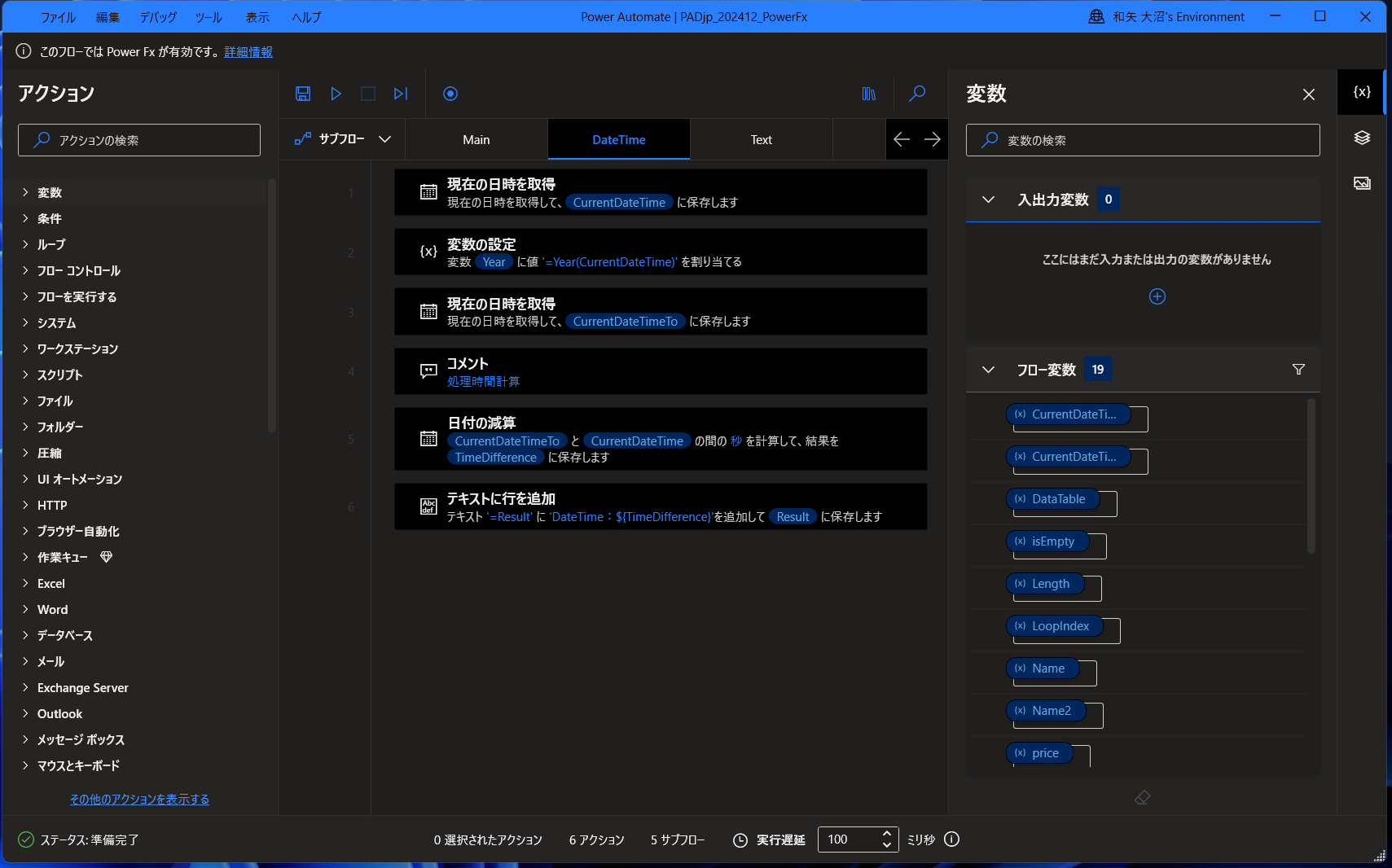The height and width of the screenshot is (868, 1392).
Task: Click the premium diamond icon next to 作業キュー
Action: pyautogui.click(x=106, y=557)
